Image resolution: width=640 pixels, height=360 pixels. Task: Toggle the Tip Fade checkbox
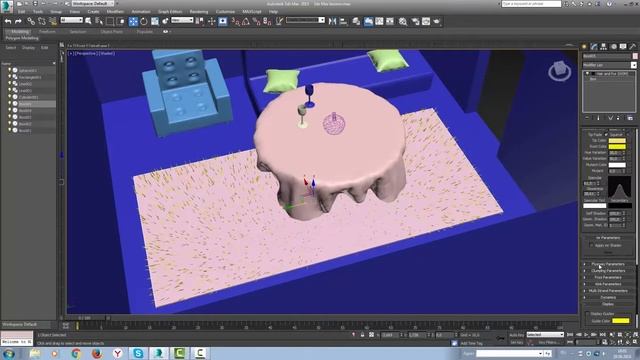pyautogui.click(x=606, y=134)
